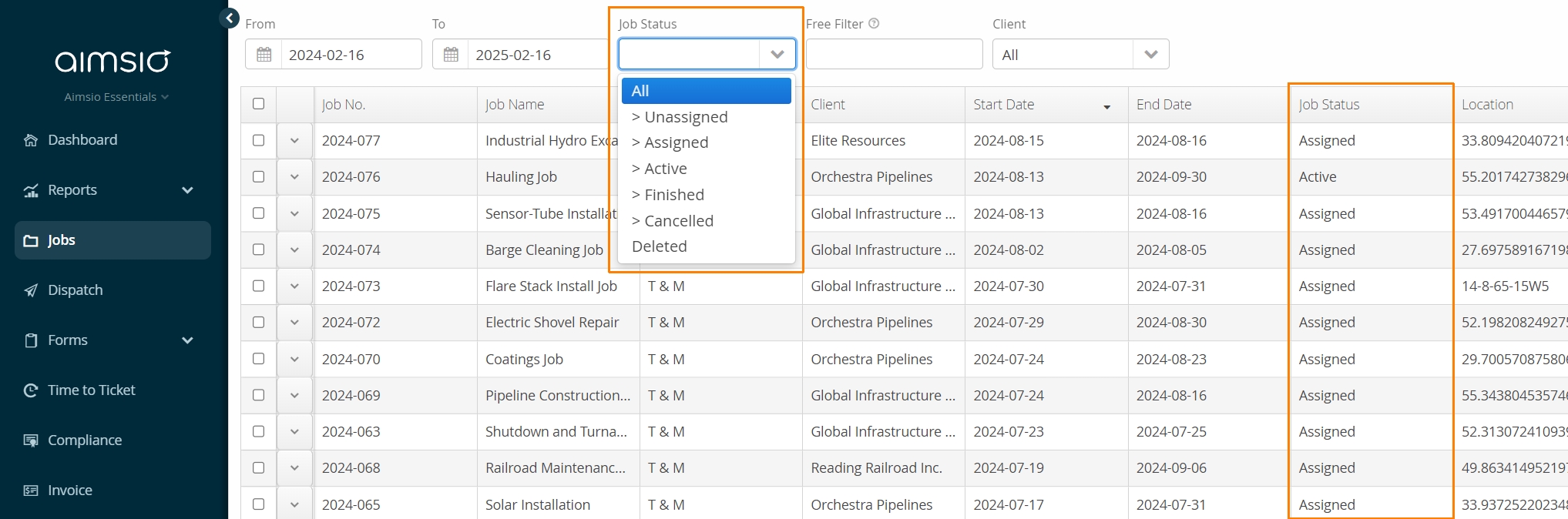Expand row details for job 2024-063
Screen dimensions: 1568x519
coord(294,432)
